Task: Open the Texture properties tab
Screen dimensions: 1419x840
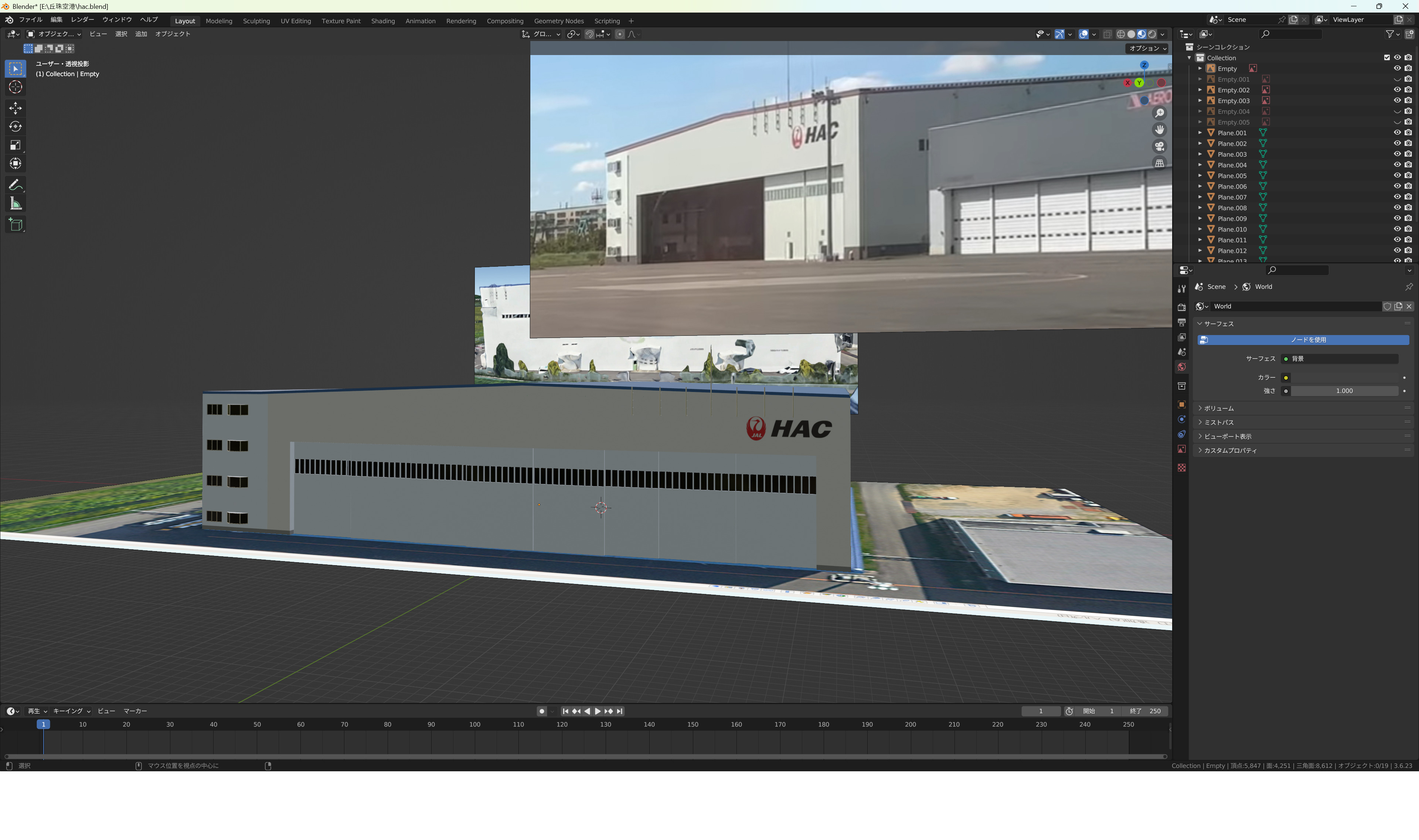Action: pyautogui.click(x=1182, y=468)
